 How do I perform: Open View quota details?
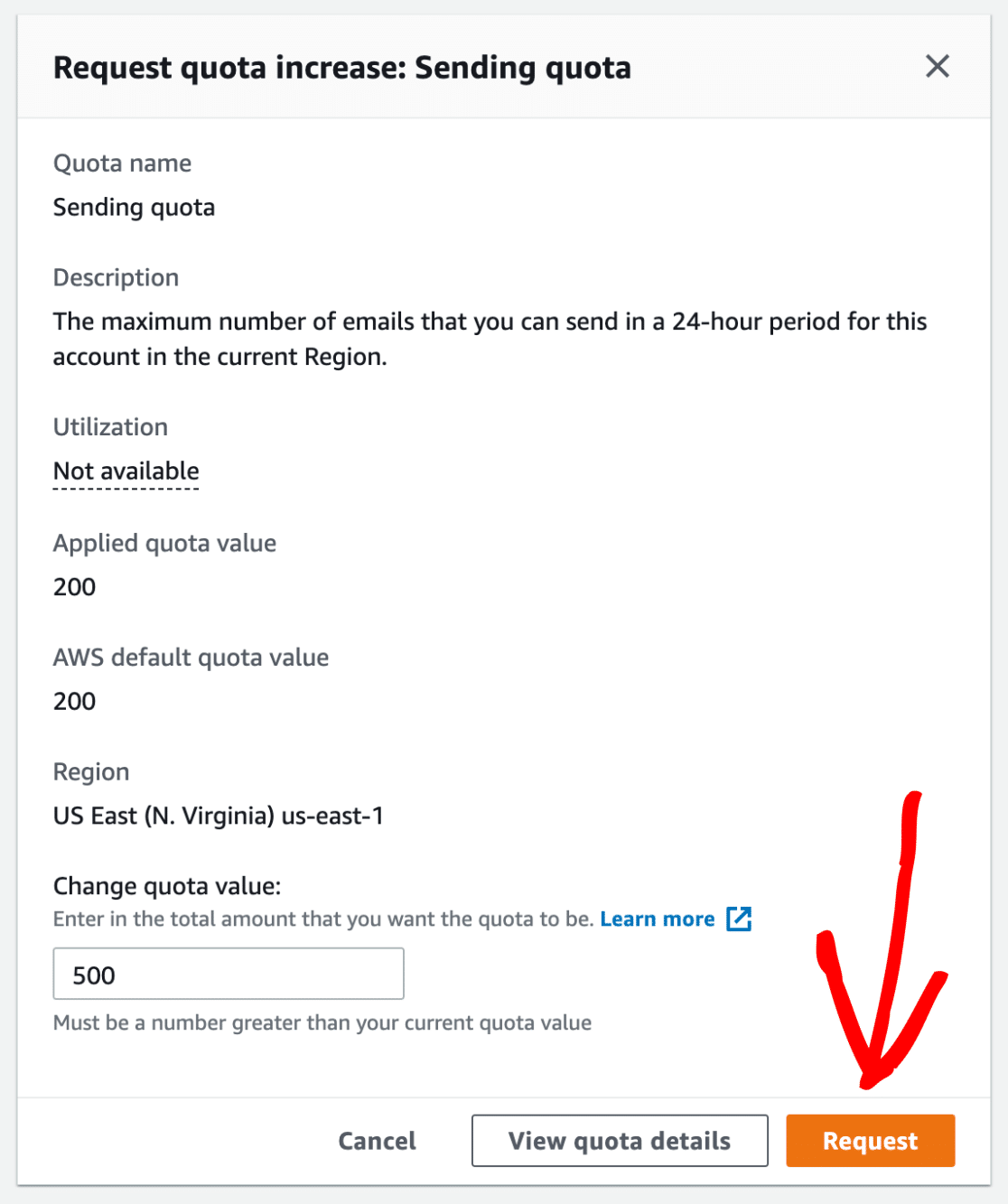point(620,1141)
